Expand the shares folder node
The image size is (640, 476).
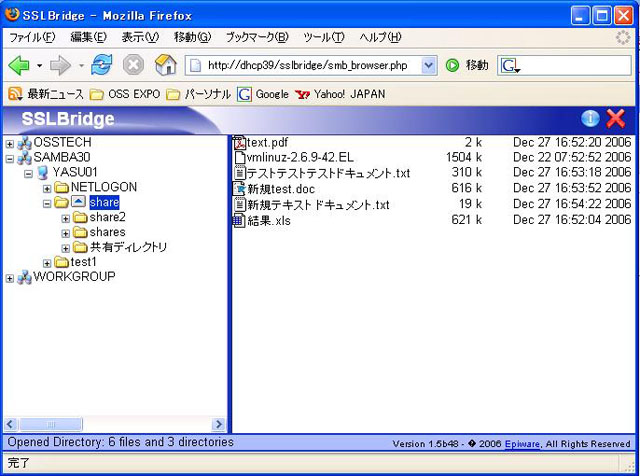point(66,234)
